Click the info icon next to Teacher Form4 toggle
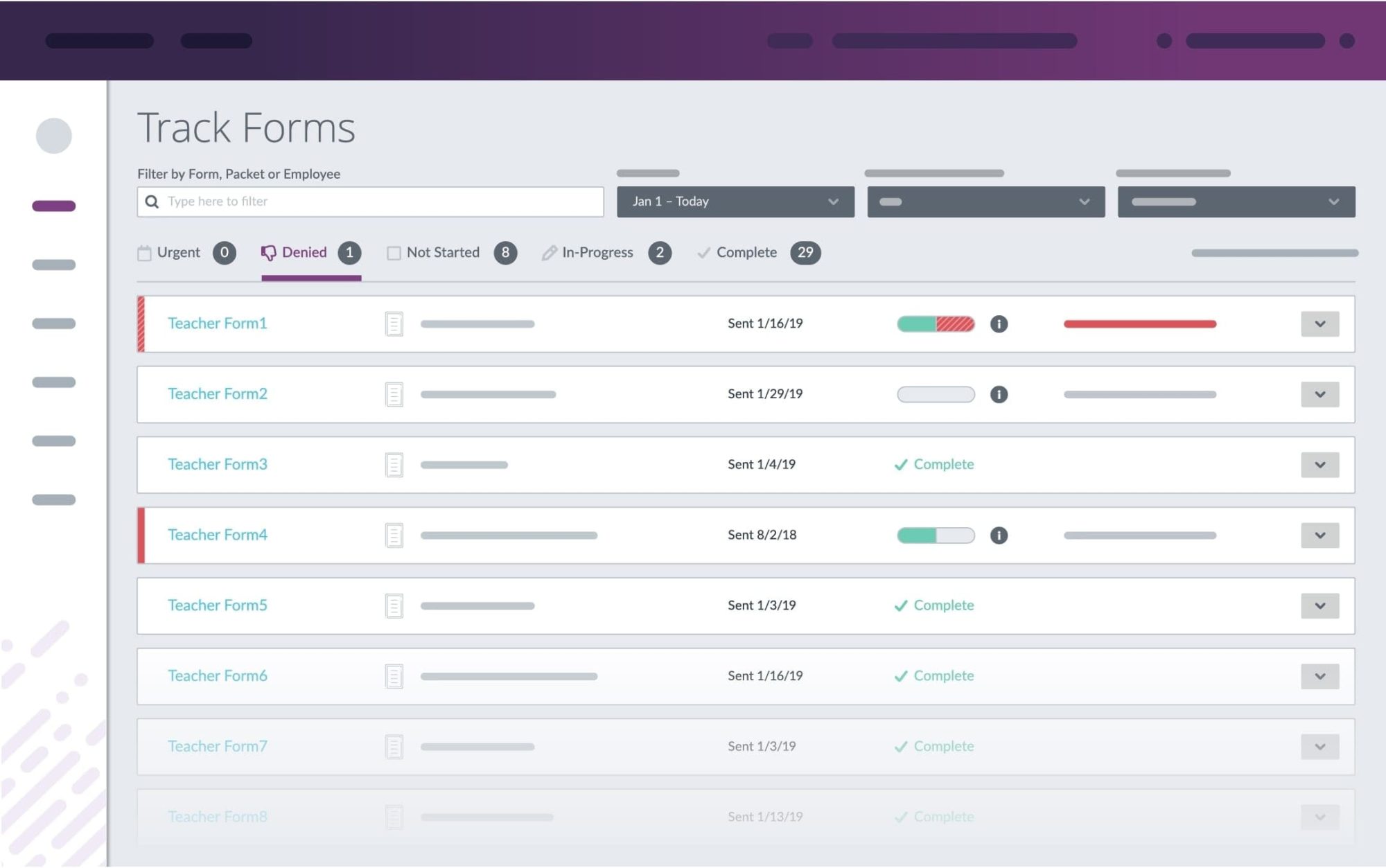Screen dimensions: 1386x868 pos(999,534)
